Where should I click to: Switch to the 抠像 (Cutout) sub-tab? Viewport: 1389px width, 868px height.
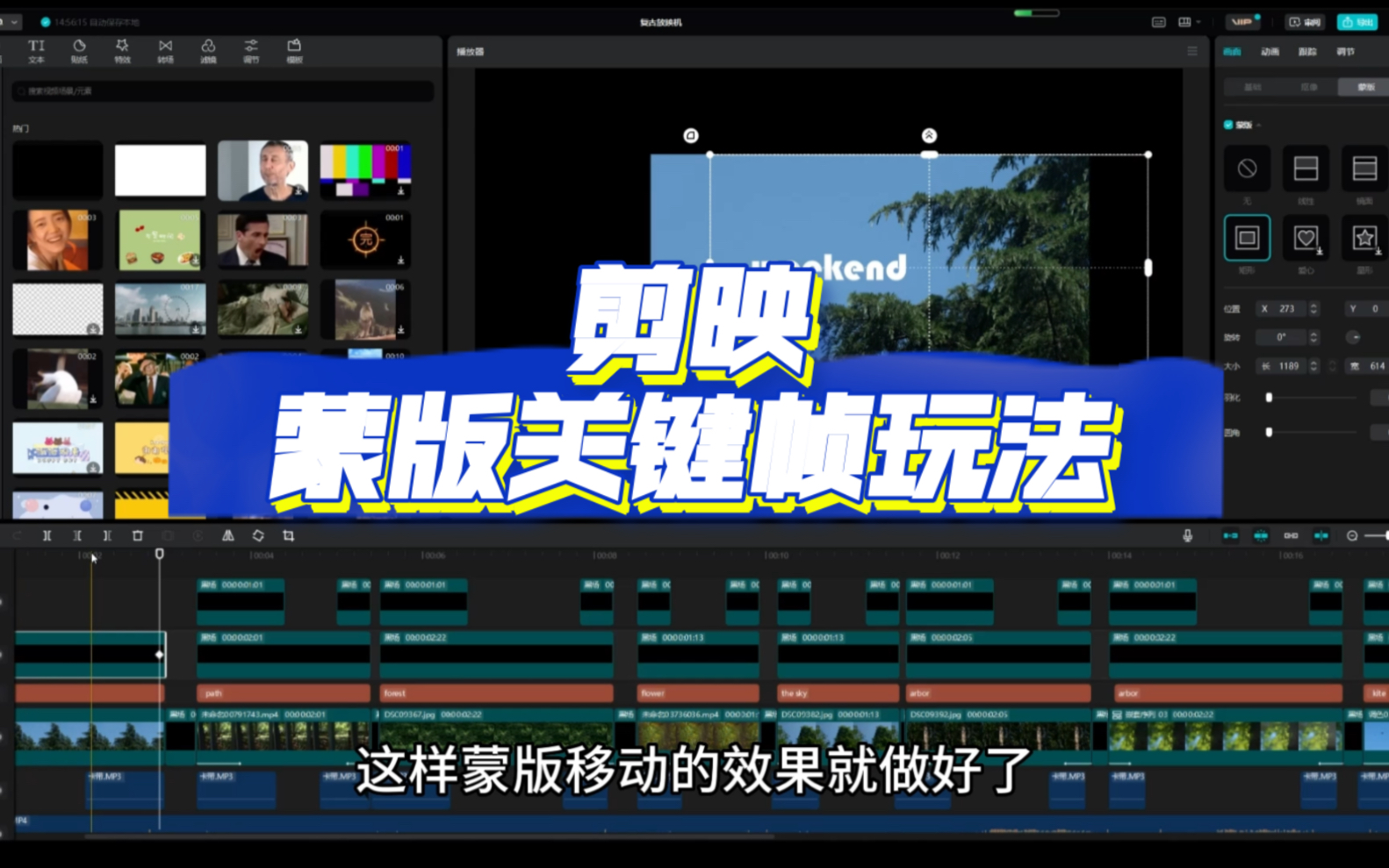pos(1309,87)
